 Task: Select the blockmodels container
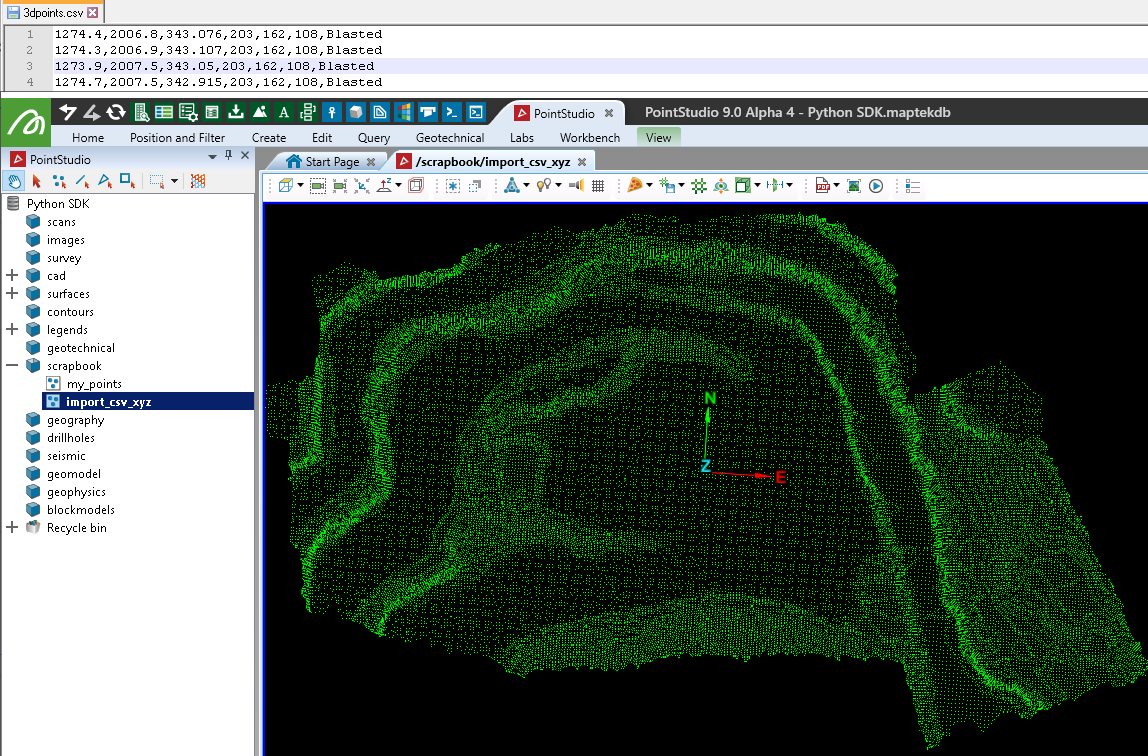click(x=81, y=509)
